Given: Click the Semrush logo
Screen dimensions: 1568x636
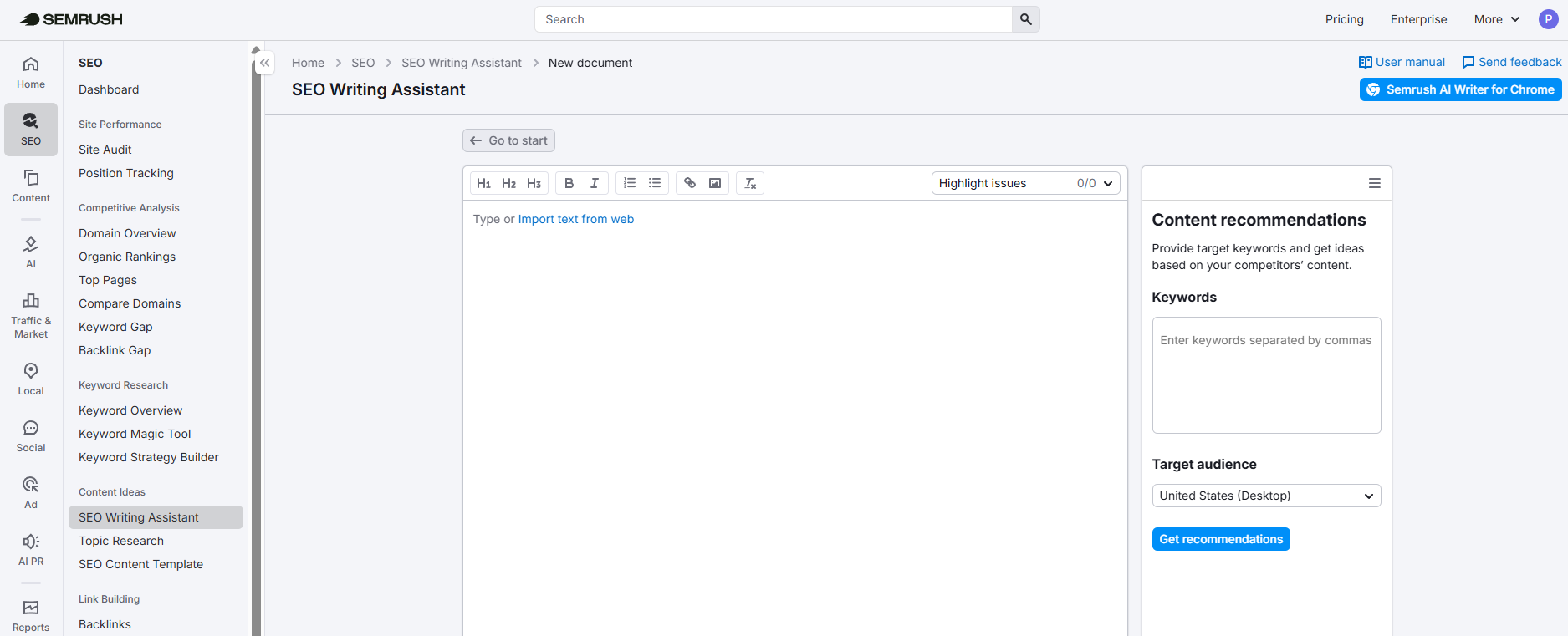Looking at the screenshot, I should pyautogui.click(x=71, y=19).
